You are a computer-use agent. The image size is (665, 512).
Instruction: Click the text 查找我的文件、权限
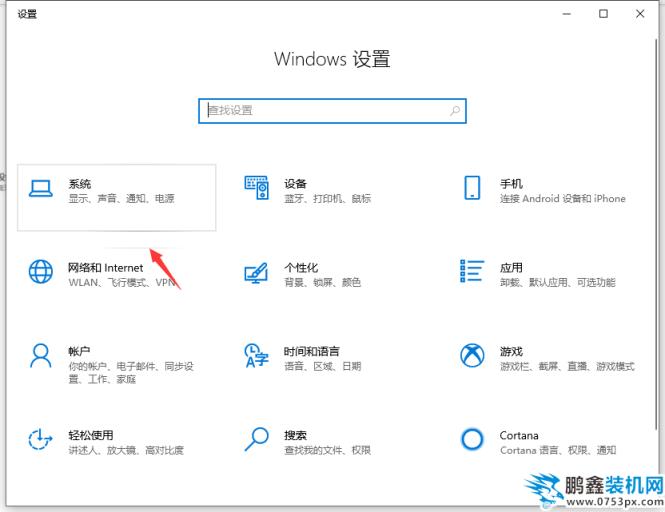pos(327,450)
